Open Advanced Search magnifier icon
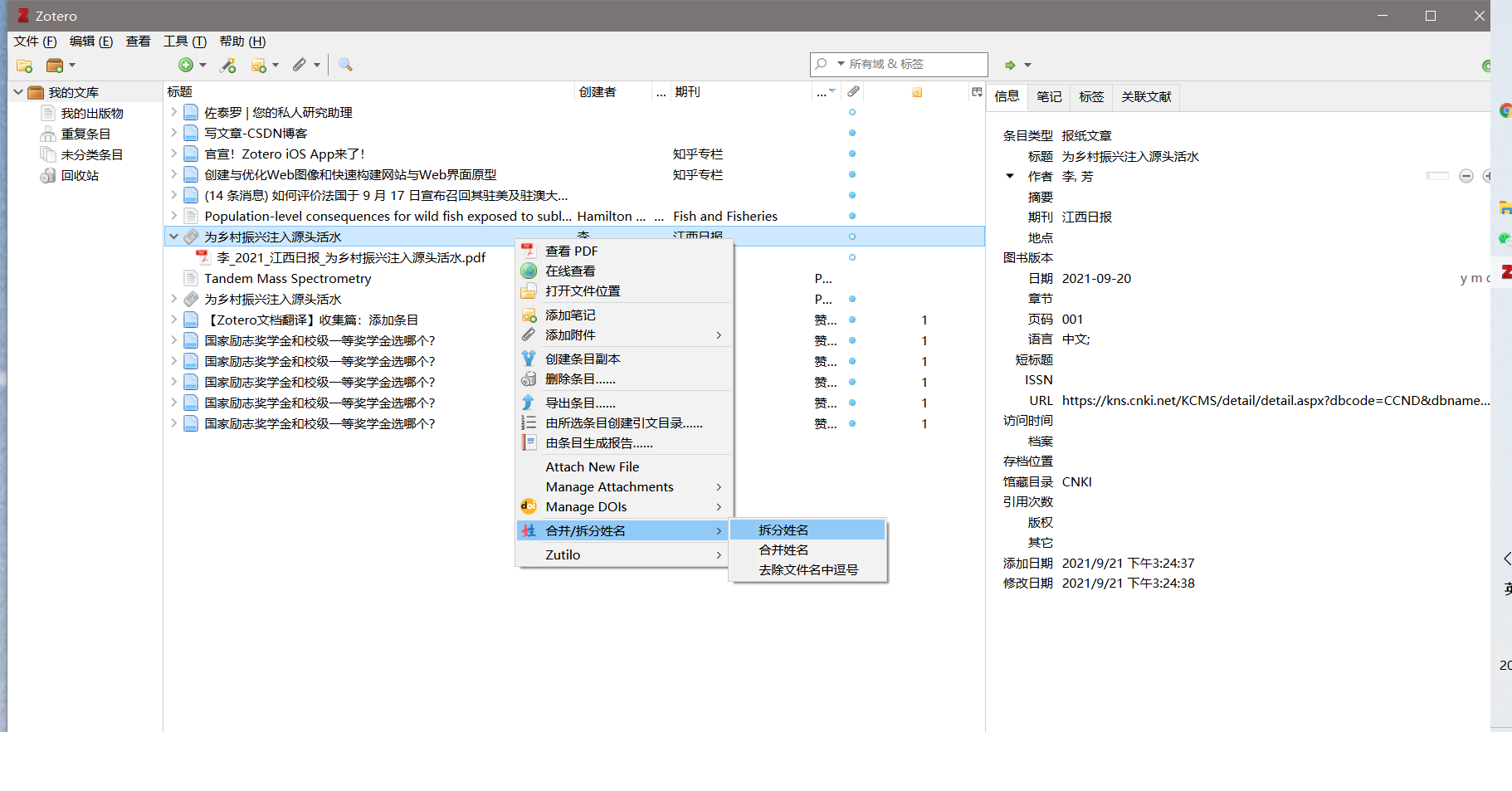The image size is (1512, 791). [x=346, y=65]
